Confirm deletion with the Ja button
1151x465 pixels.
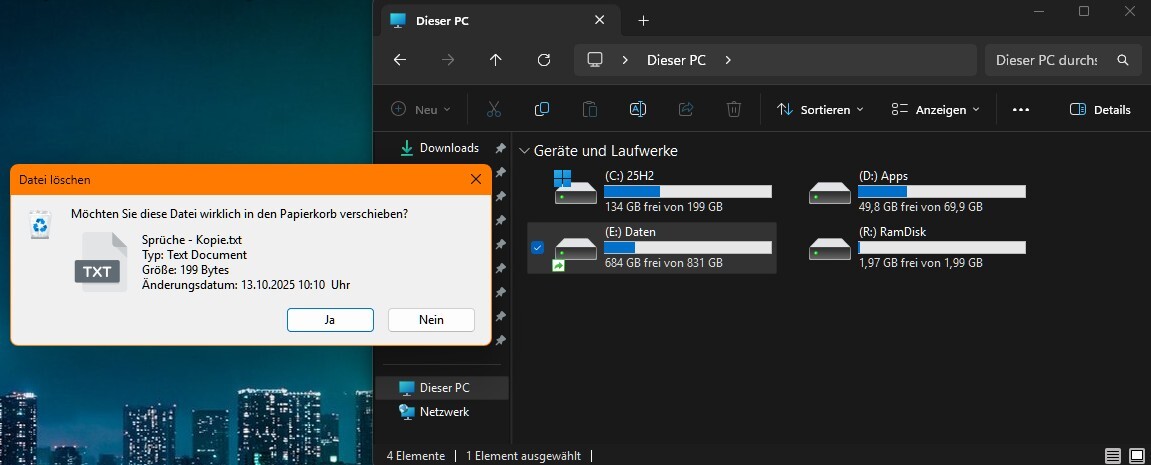(x=330, y=320)
